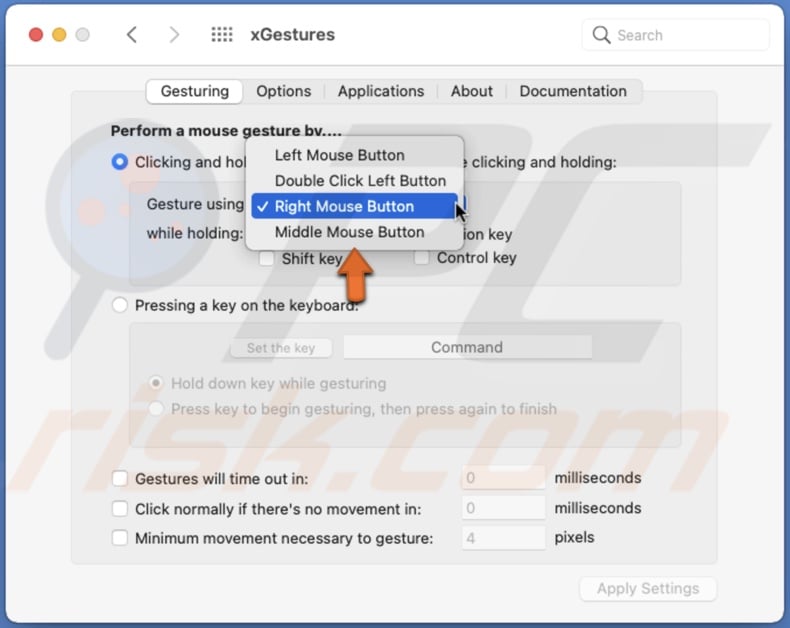The width and height of the screenshot is (790, 628).
Task: Open the Documentation tab
Action: tap(573, 91)
